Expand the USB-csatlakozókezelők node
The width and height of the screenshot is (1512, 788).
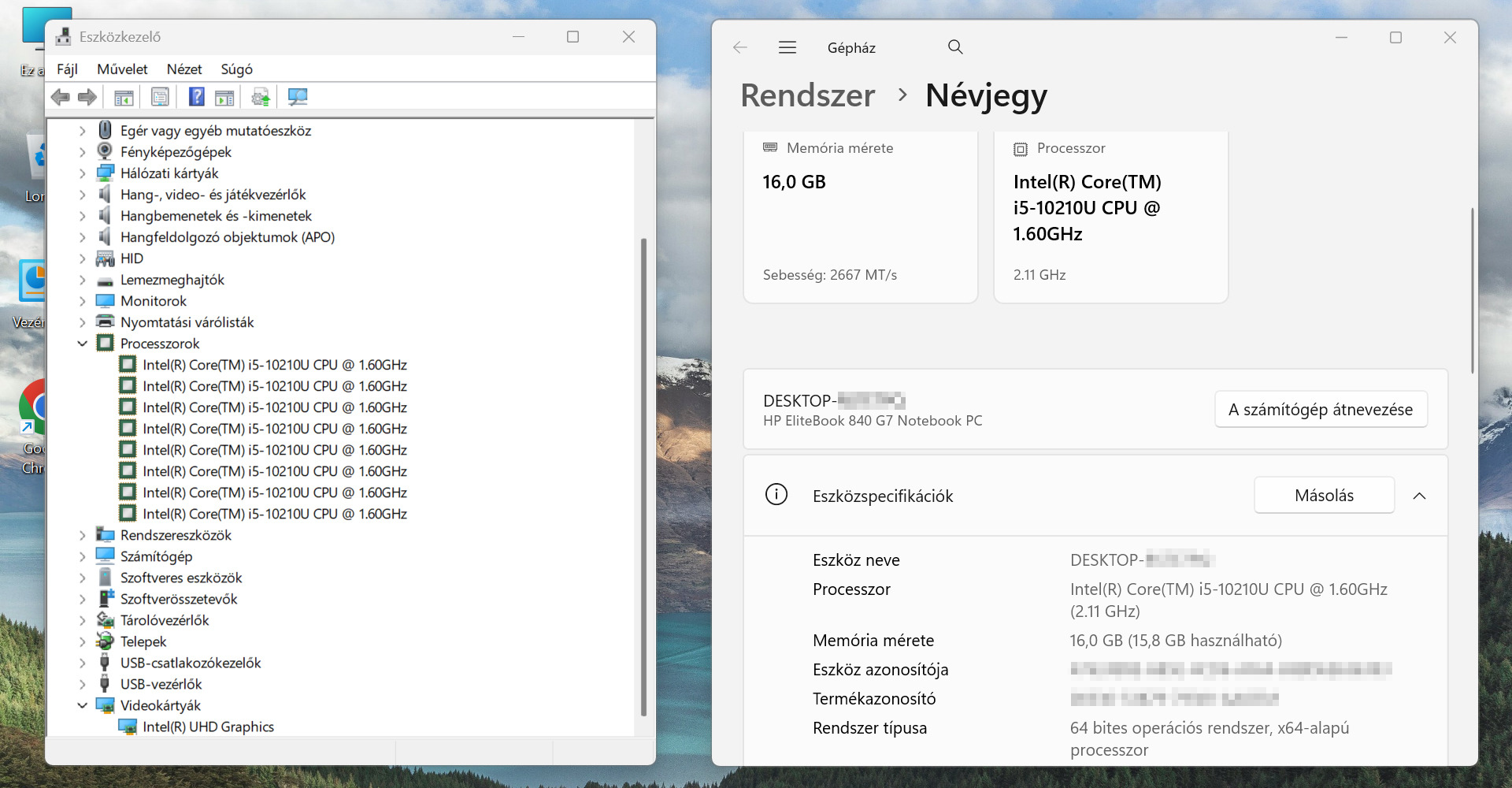[83, 663]
